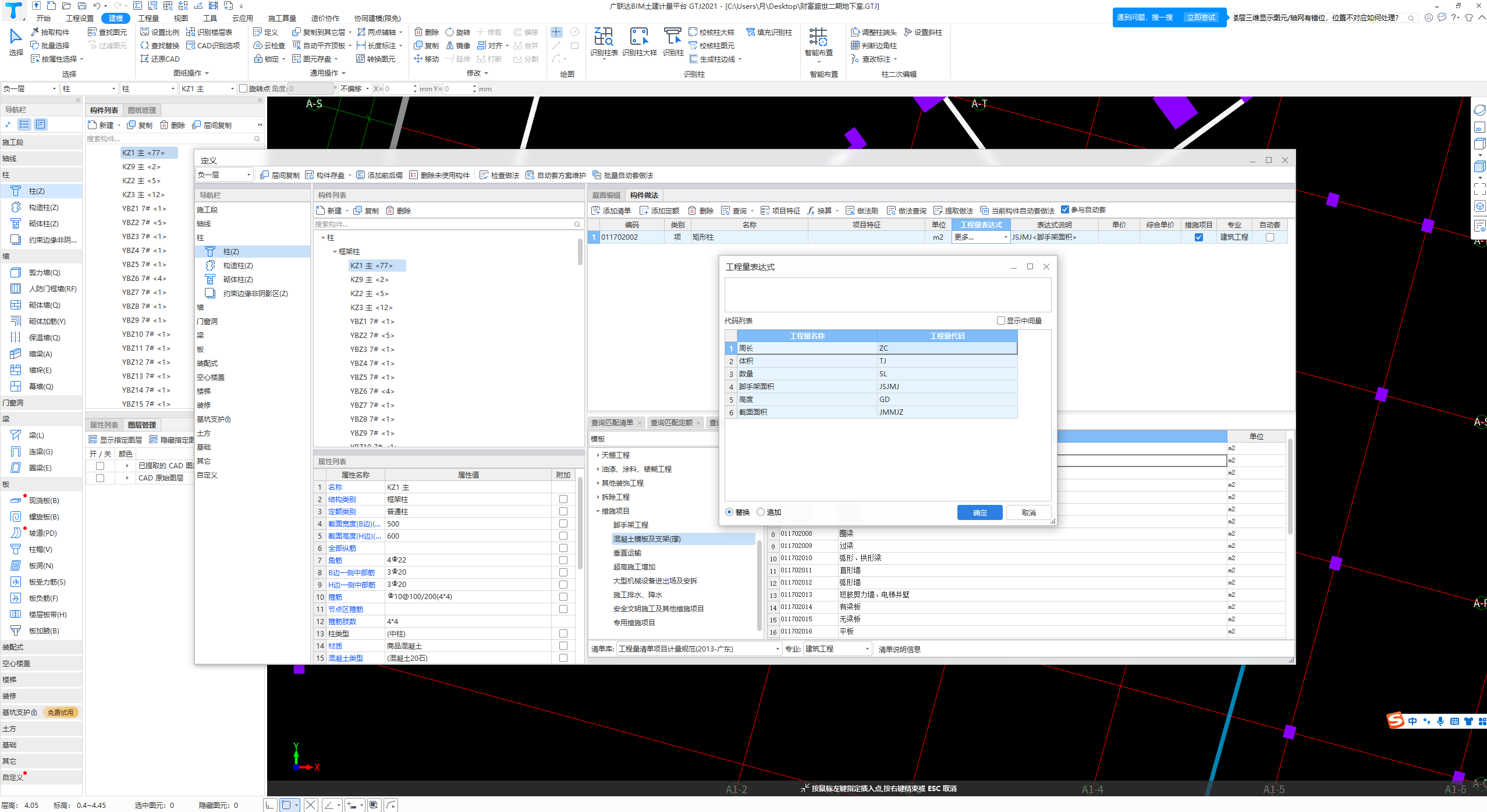Expand 拆除工程 tree node
Image resolution: width=1487 pixels, height=812 pixels.
598,497
